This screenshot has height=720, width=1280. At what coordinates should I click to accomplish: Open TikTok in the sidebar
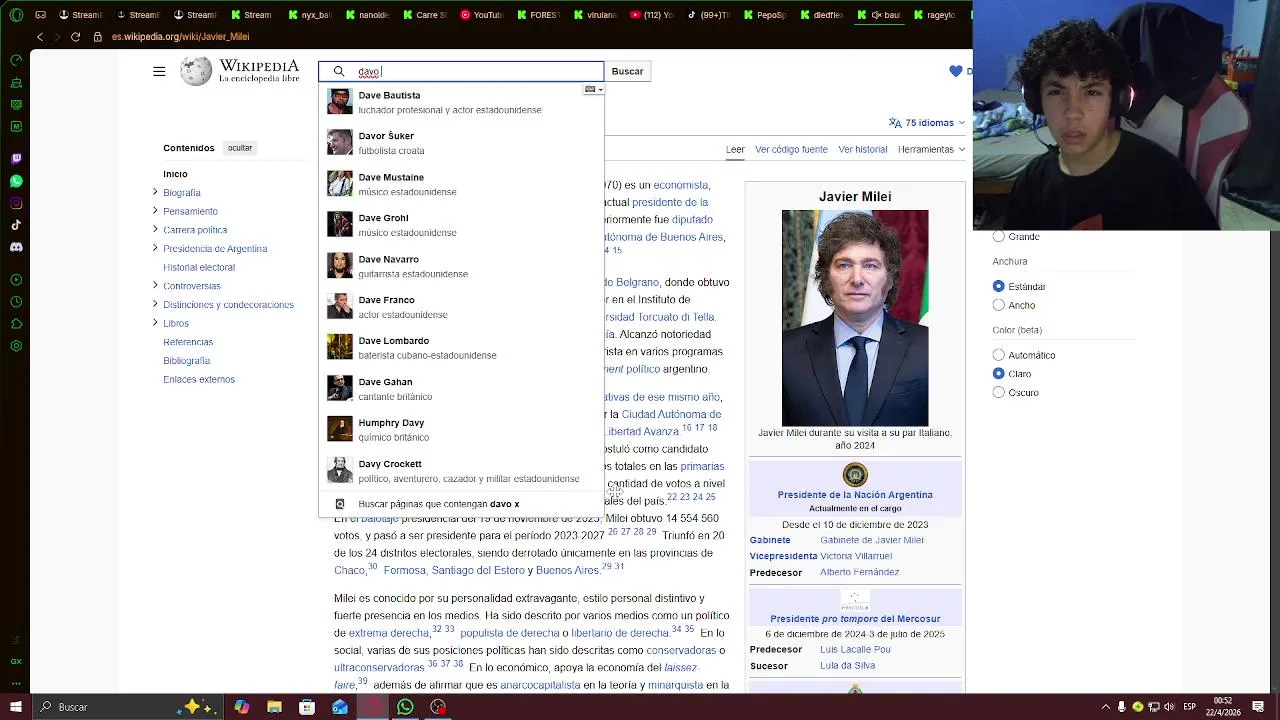coord(16,225)
